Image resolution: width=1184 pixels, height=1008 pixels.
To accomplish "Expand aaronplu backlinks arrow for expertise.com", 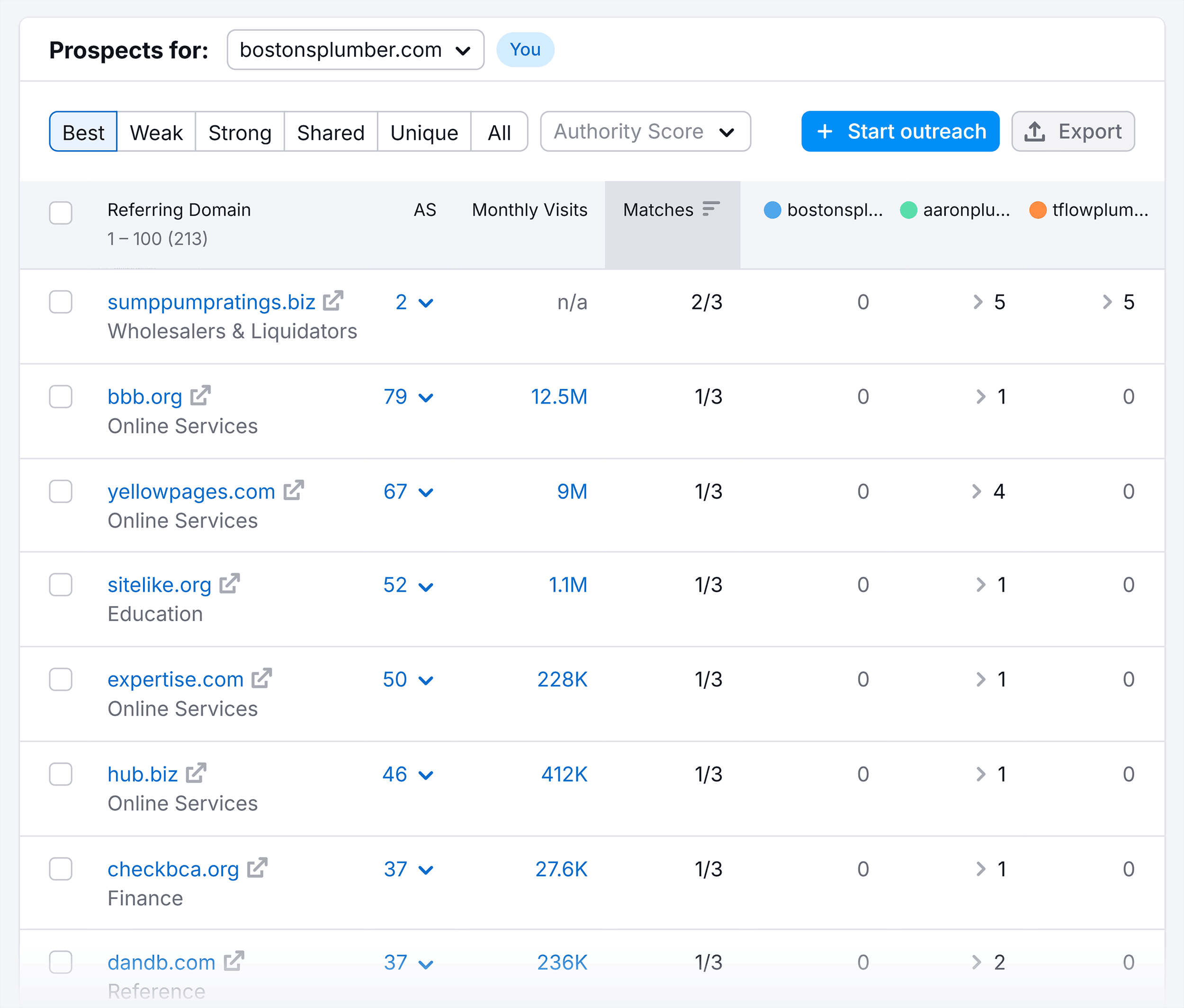I will coord(980,679).
